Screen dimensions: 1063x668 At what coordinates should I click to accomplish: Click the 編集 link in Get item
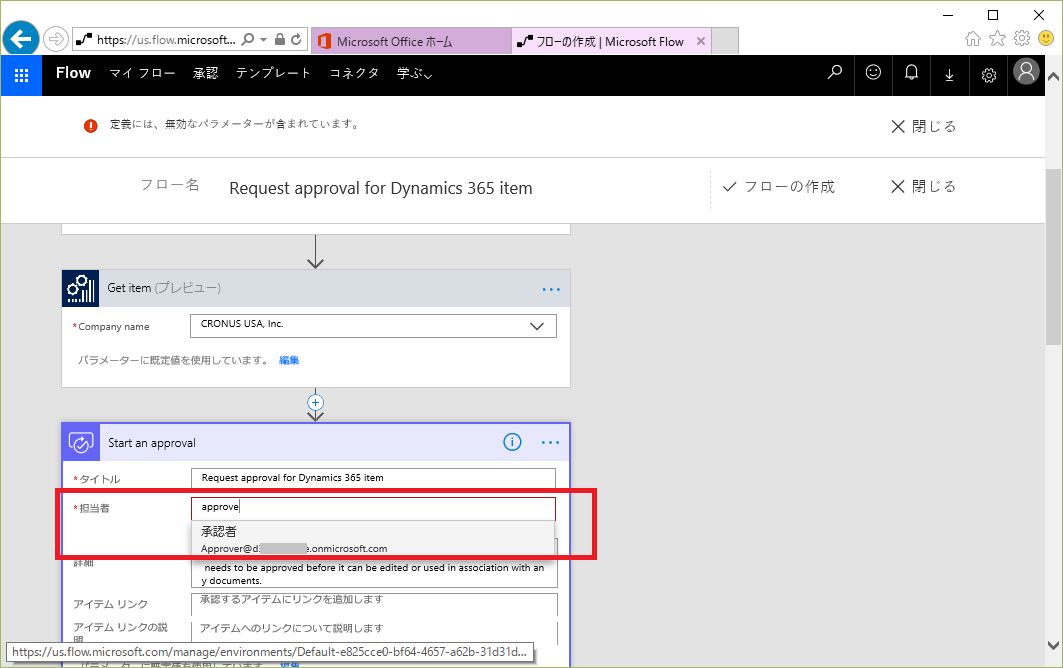[x=289, y=360]
